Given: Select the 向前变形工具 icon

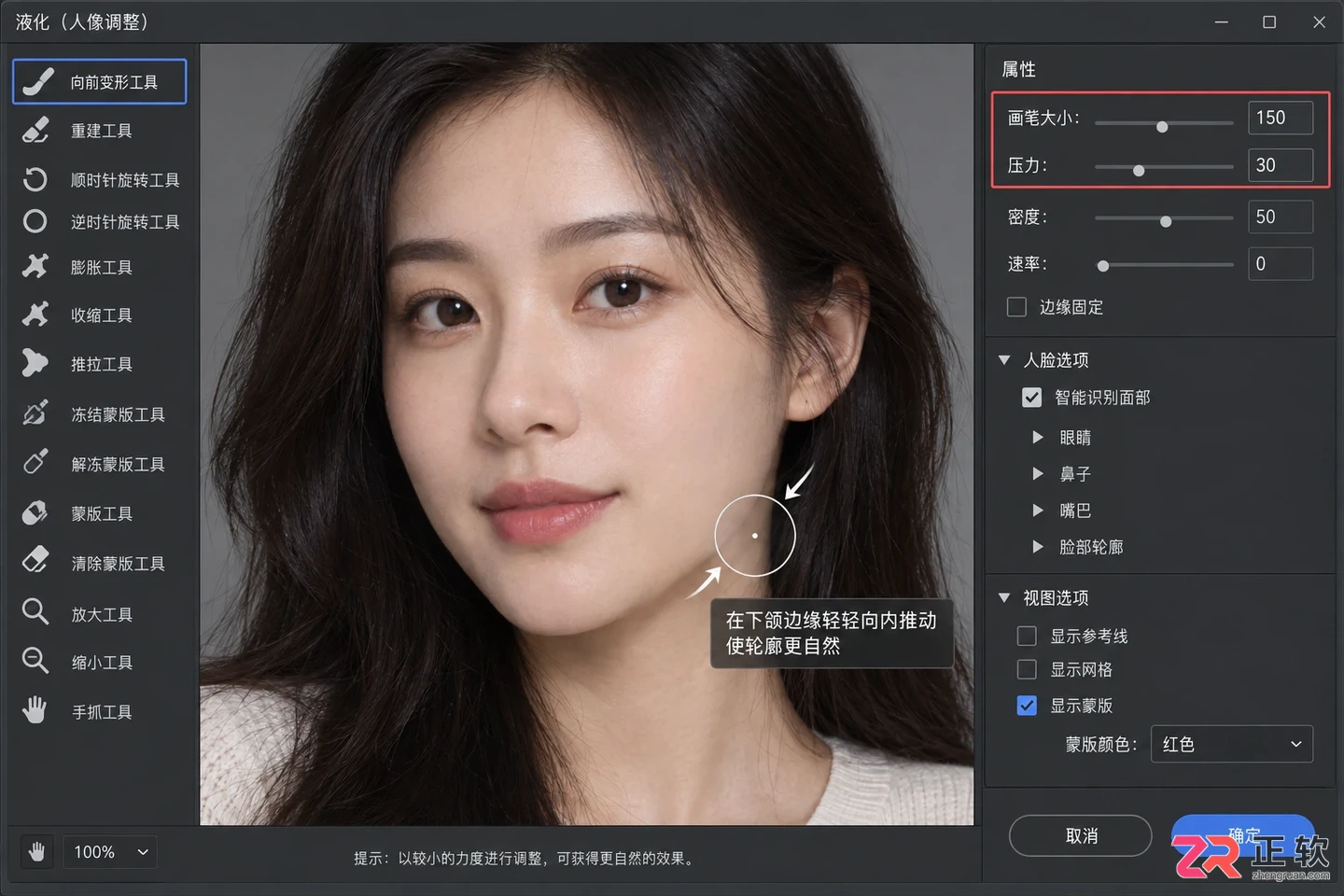Looking at the screenshot, I should tap(37, 81).
